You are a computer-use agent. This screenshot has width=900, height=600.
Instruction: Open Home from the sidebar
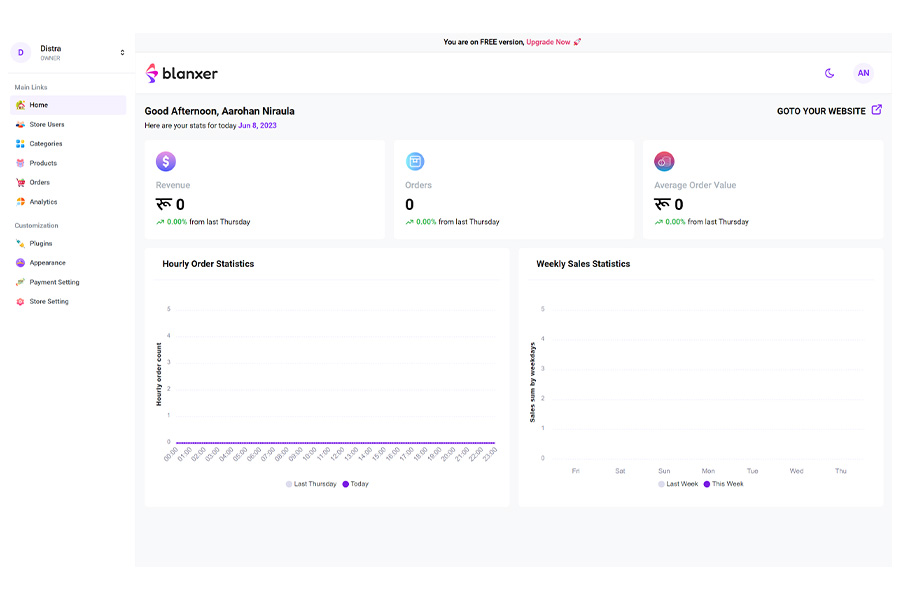[22, 105]
